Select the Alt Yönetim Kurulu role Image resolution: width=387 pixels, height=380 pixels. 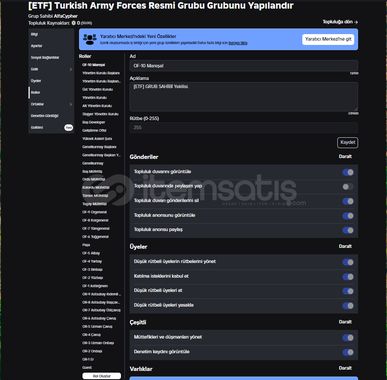click(97, 106)
